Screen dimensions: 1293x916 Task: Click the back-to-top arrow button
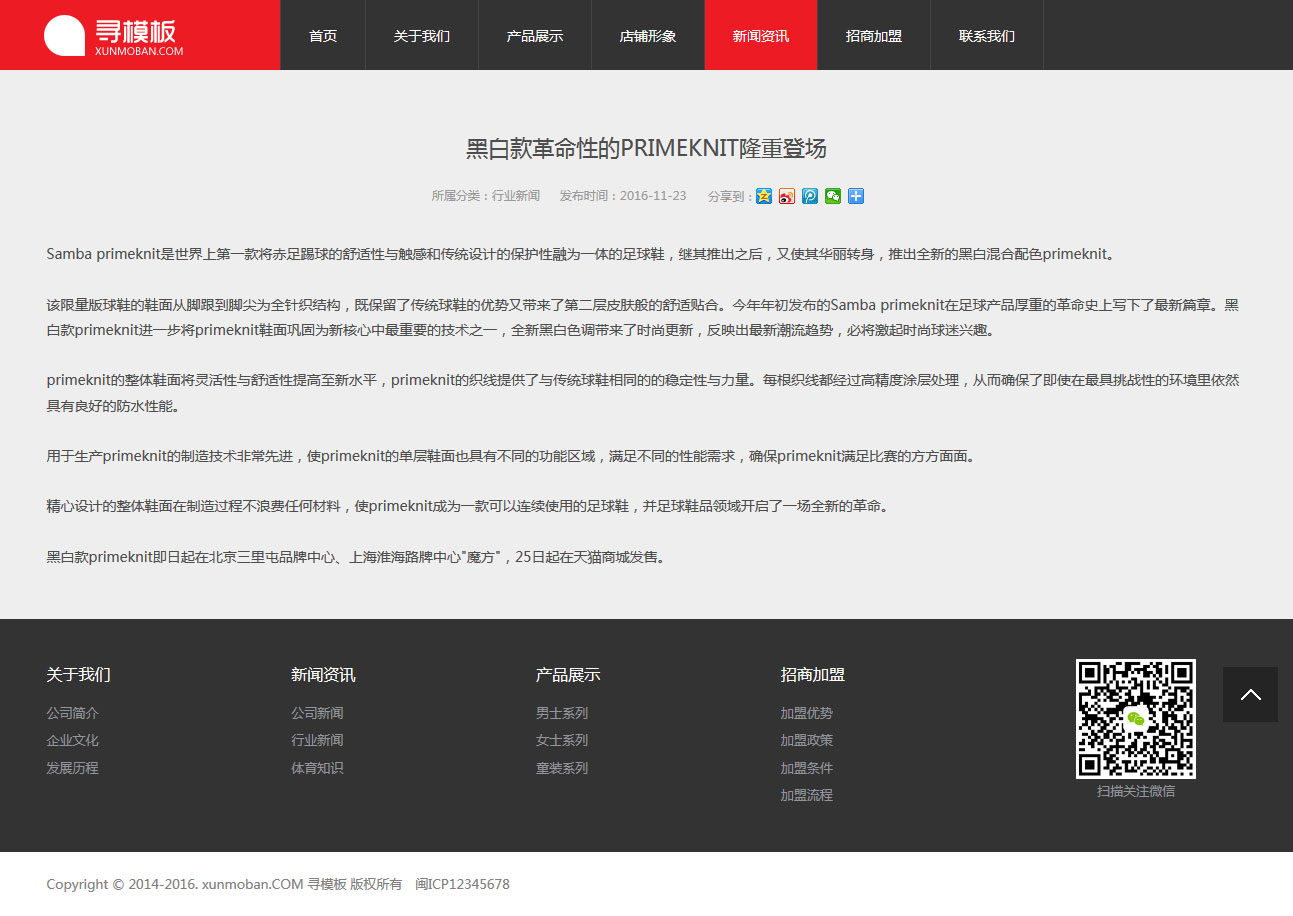point(1250,694)
